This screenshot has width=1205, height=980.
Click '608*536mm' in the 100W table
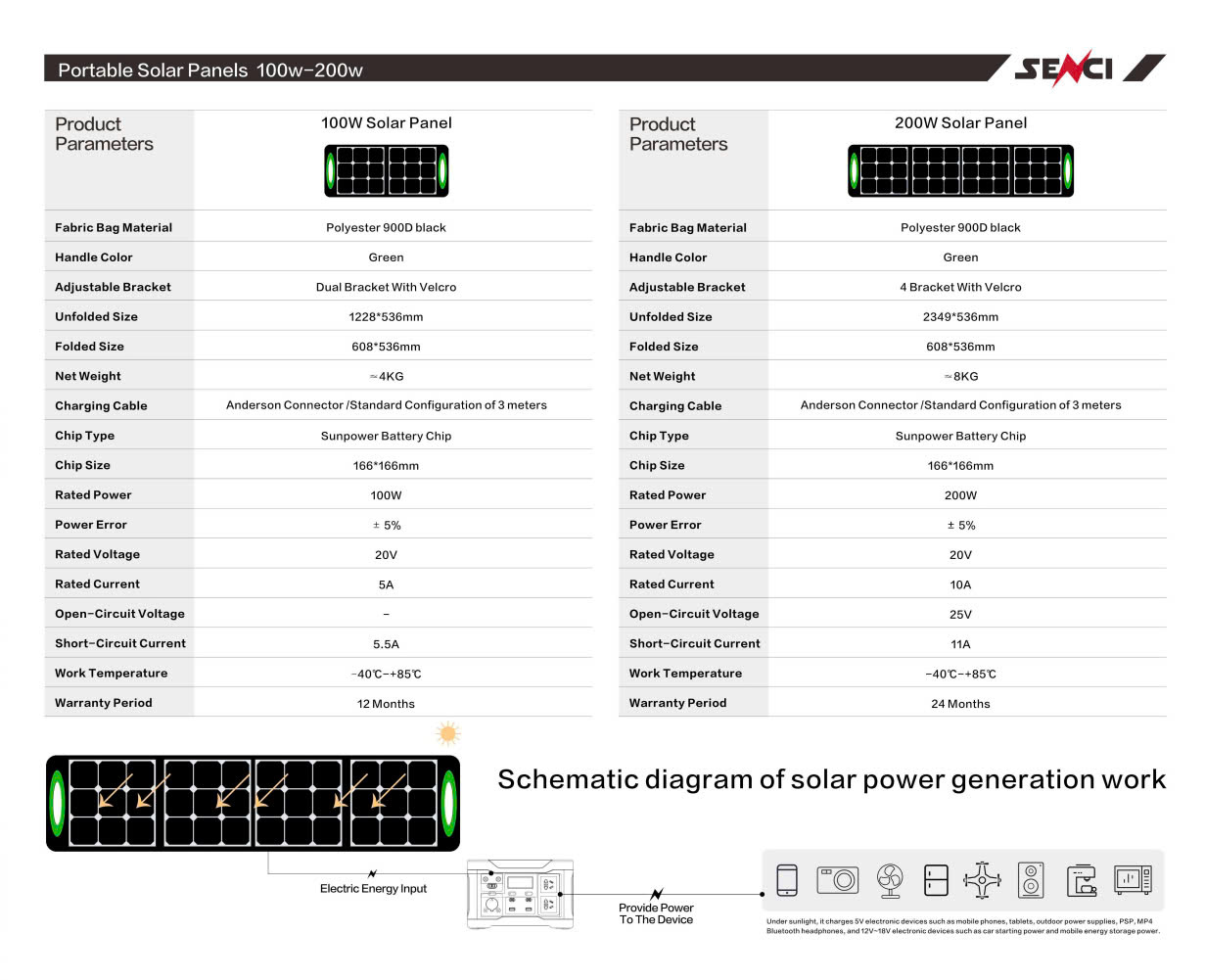pyautogui.click(x=386, y=347)
